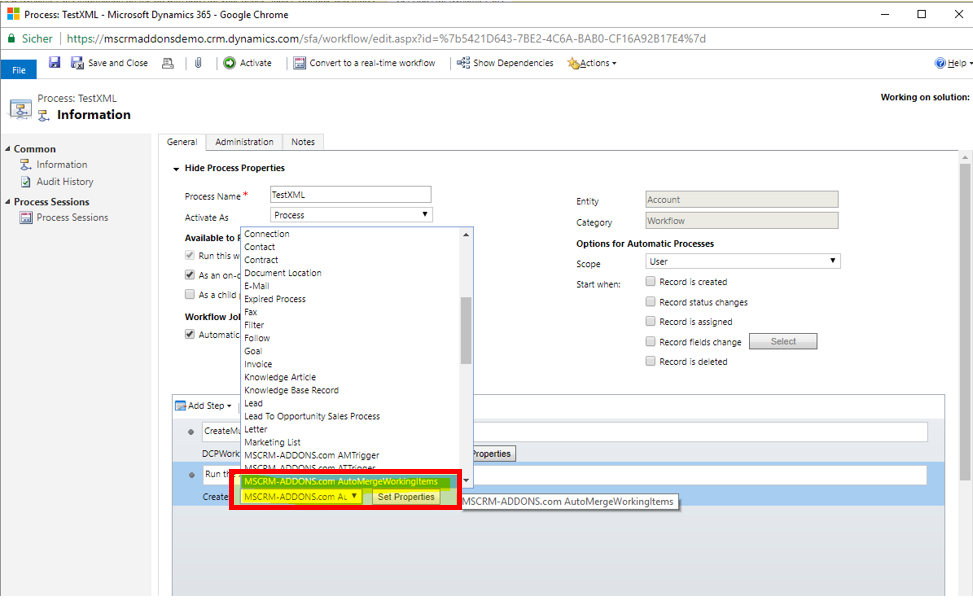This screenshot has width=973, height=601.
Task: Expand the Activate As dropdown
Action: [x=351, y=215]
